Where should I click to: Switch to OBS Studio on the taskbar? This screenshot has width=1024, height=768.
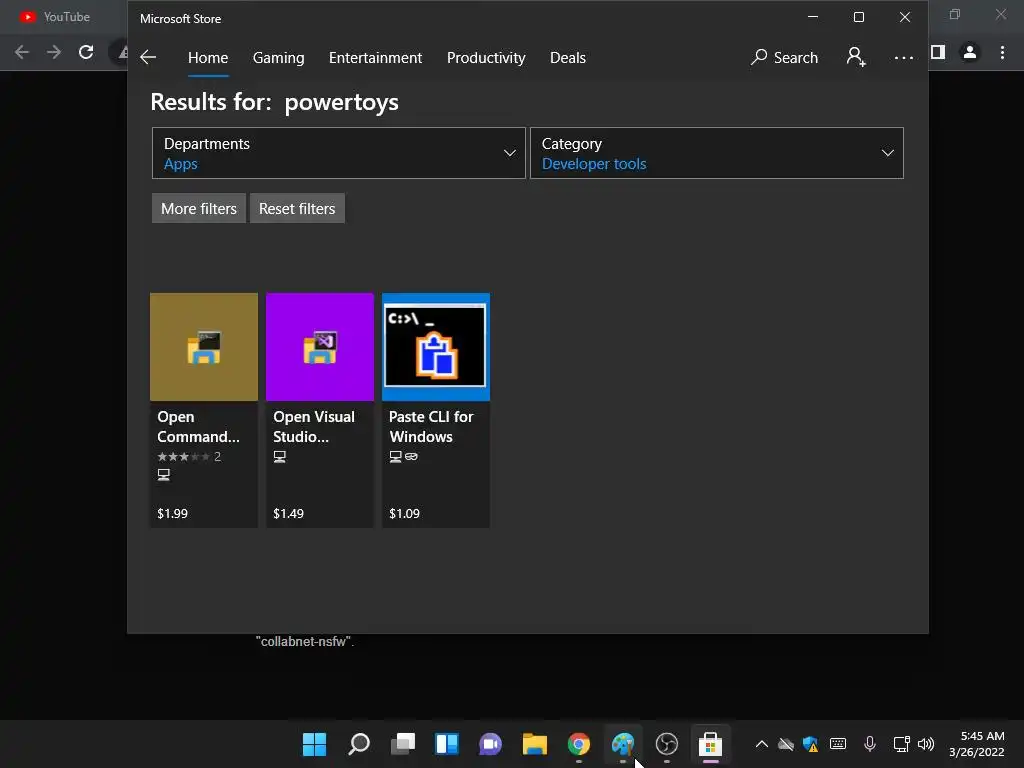pyautogui.click(x=667, y=744)
